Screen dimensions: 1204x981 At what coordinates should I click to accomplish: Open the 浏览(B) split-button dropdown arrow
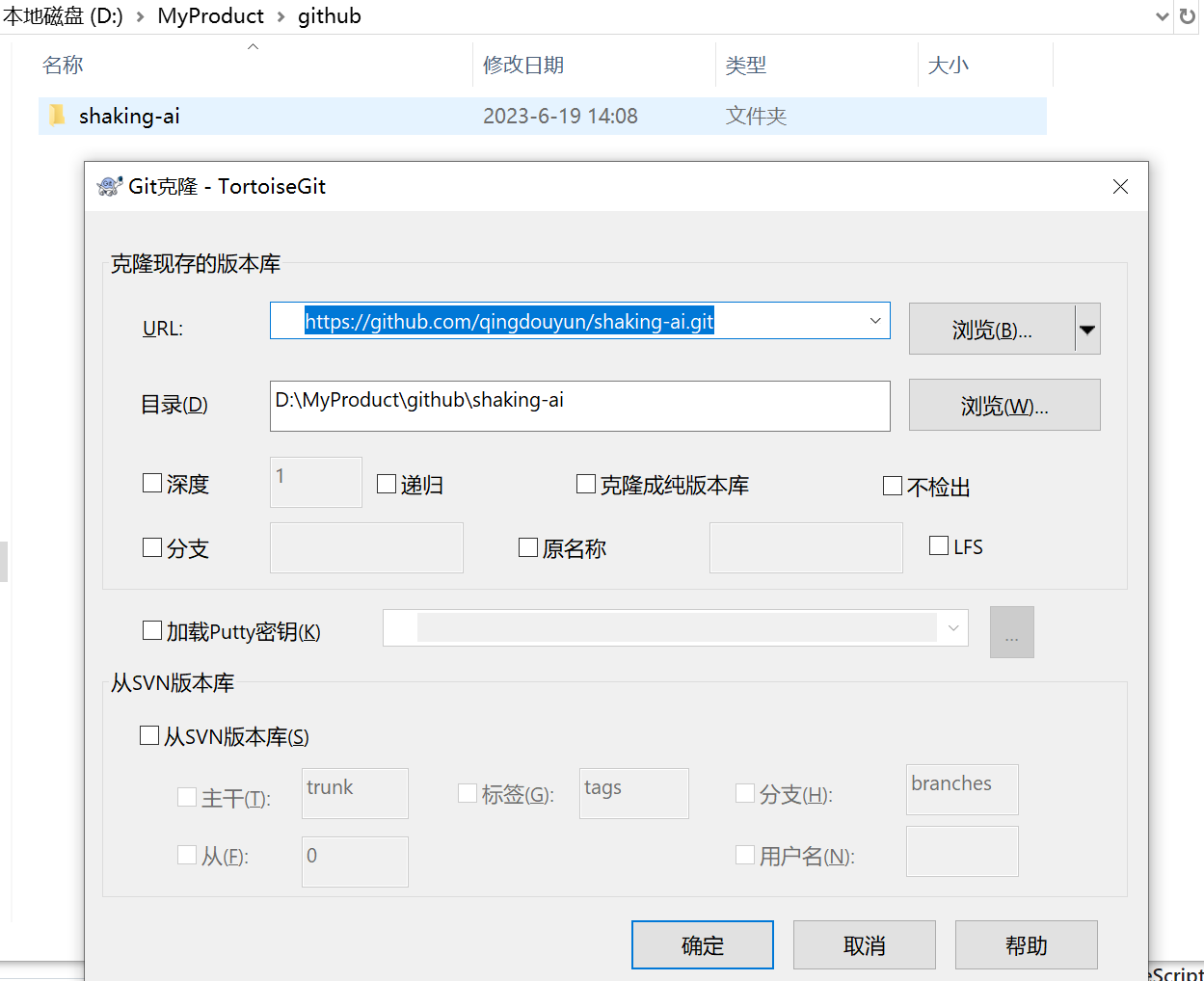(x=1087, y=330)
